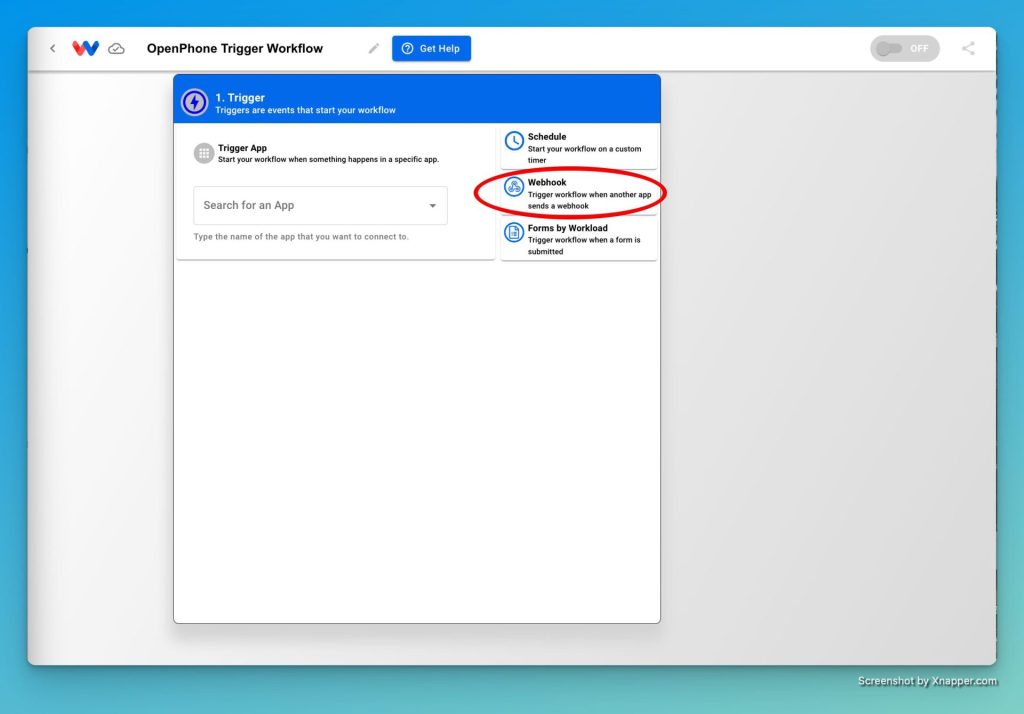The image size is (1024, 714).
Task: Click the 'Trigger App' label
Action: (242, 148)
